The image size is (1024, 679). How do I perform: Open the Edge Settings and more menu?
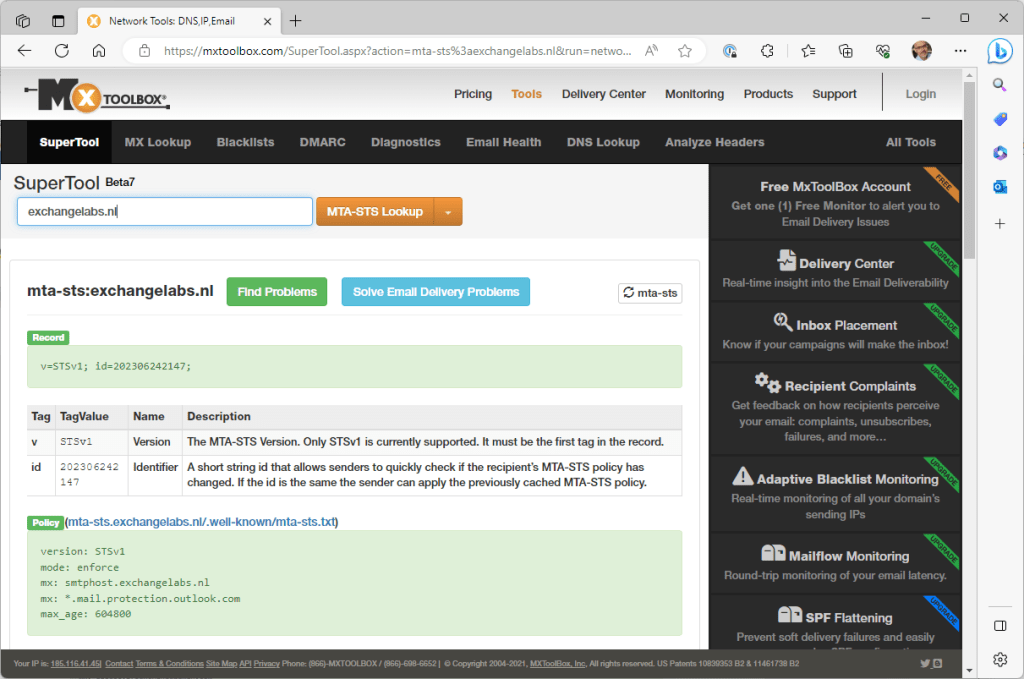point(958,51)
